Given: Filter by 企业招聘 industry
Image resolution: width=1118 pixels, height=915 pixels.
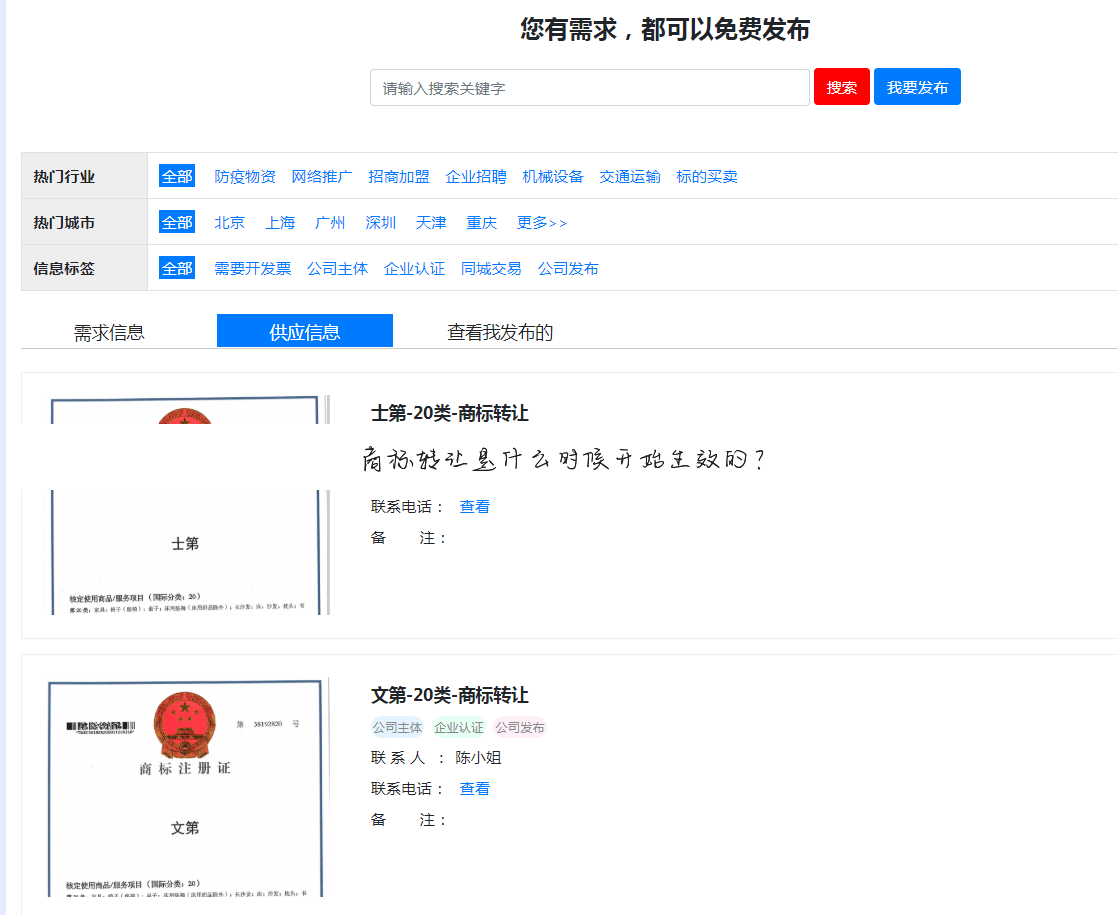Looking at the screenshot, I should (x=476, y=176).
